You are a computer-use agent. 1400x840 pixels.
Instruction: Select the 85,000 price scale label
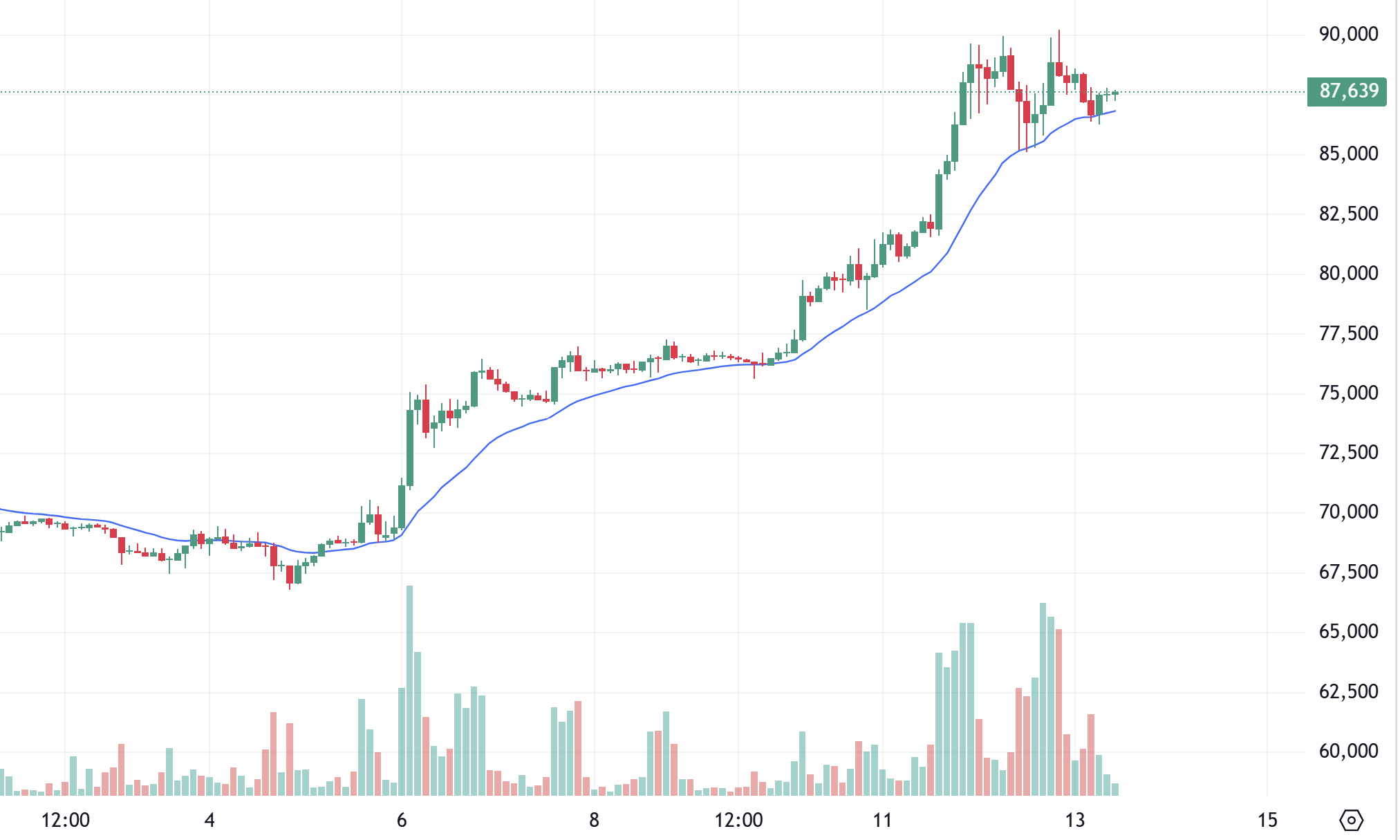1348,153
